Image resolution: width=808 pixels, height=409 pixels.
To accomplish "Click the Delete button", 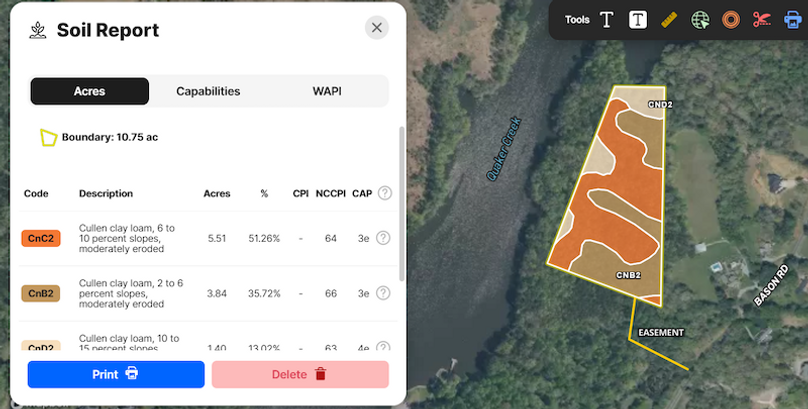I will pyautogui.click(x=300, y=374).
